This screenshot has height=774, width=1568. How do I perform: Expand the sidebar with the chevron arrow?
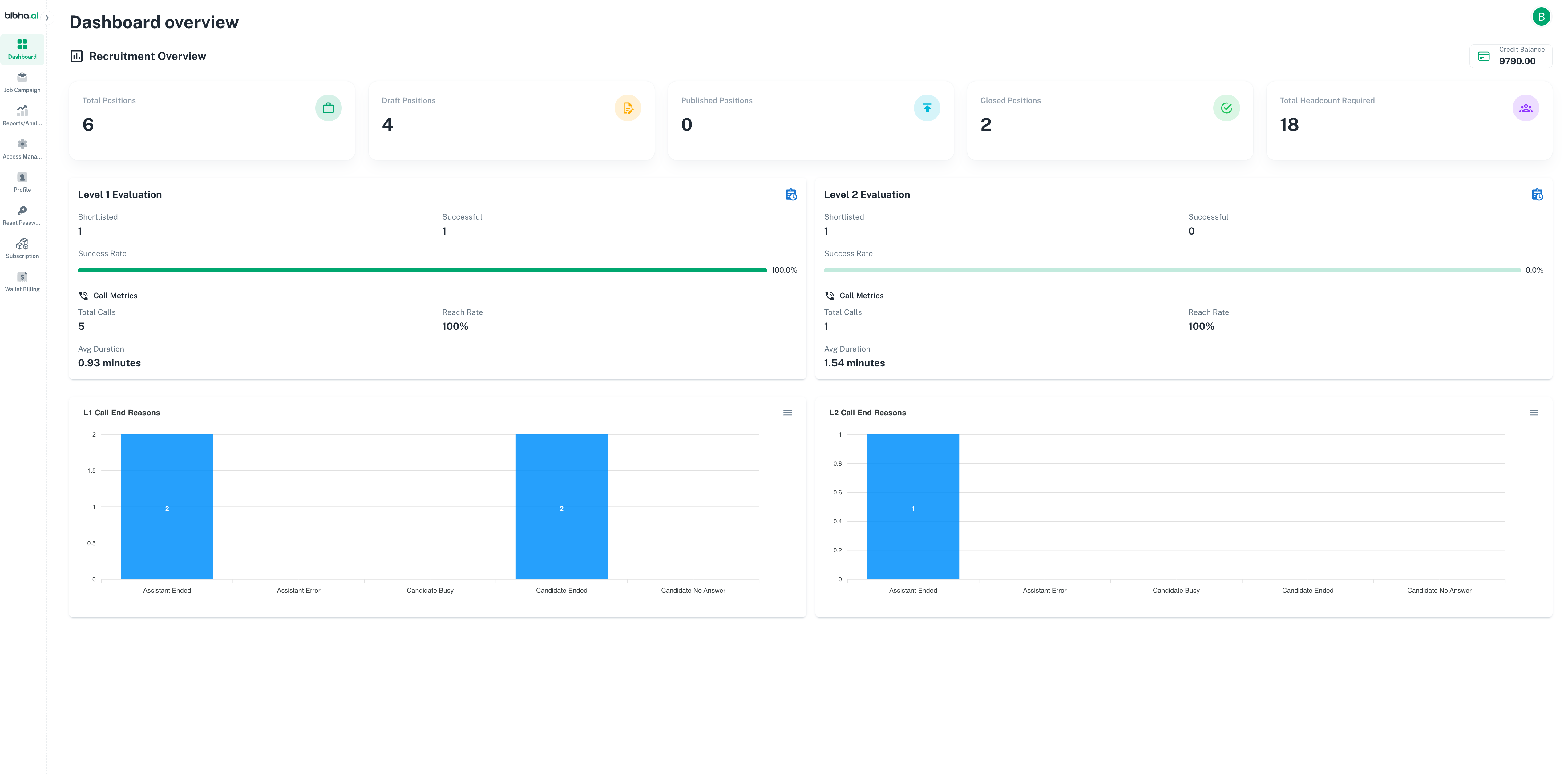(x=47, y=18)
